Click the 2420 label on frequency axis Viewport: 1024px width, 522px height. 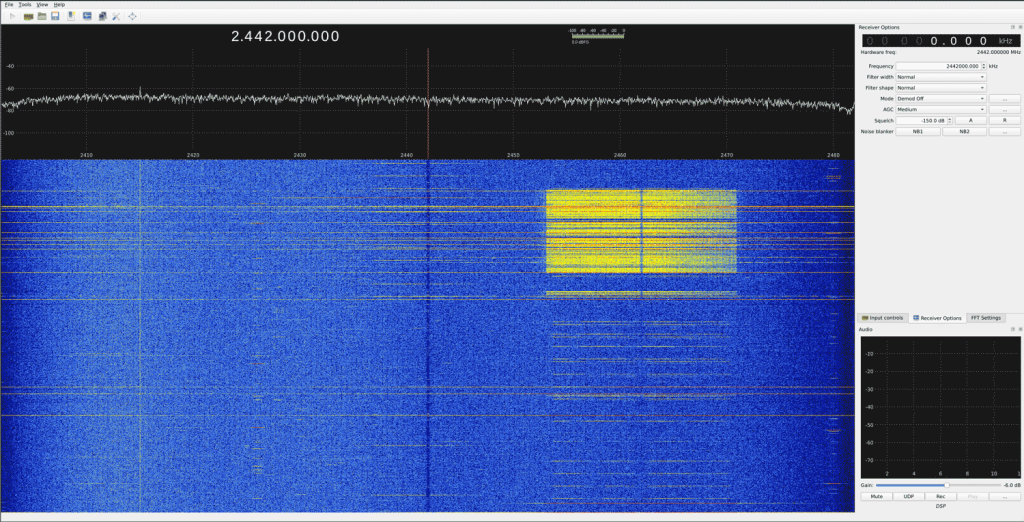coord(193,155)
